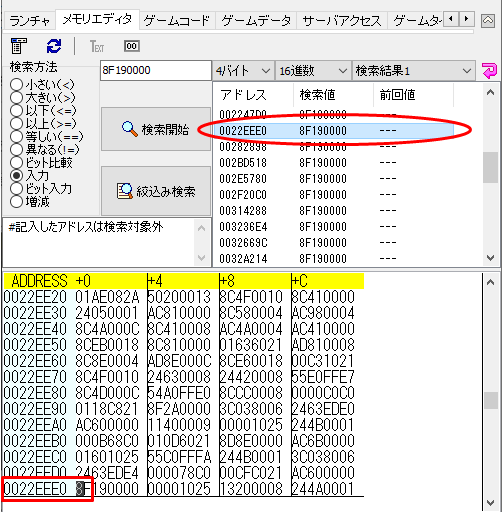Image resolution: width=503 pixels, height=512 pixels.
Task: Click the search results scrollbar thumb
Action: [490, 168]
